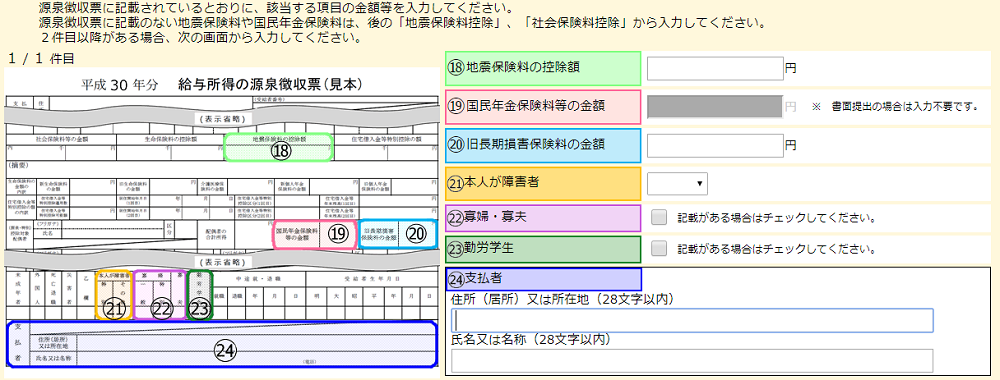The width and height of the screenshot is (1000, 380).
Task: Open the 本人が障害者 dropdown
Action: [677, 183]
